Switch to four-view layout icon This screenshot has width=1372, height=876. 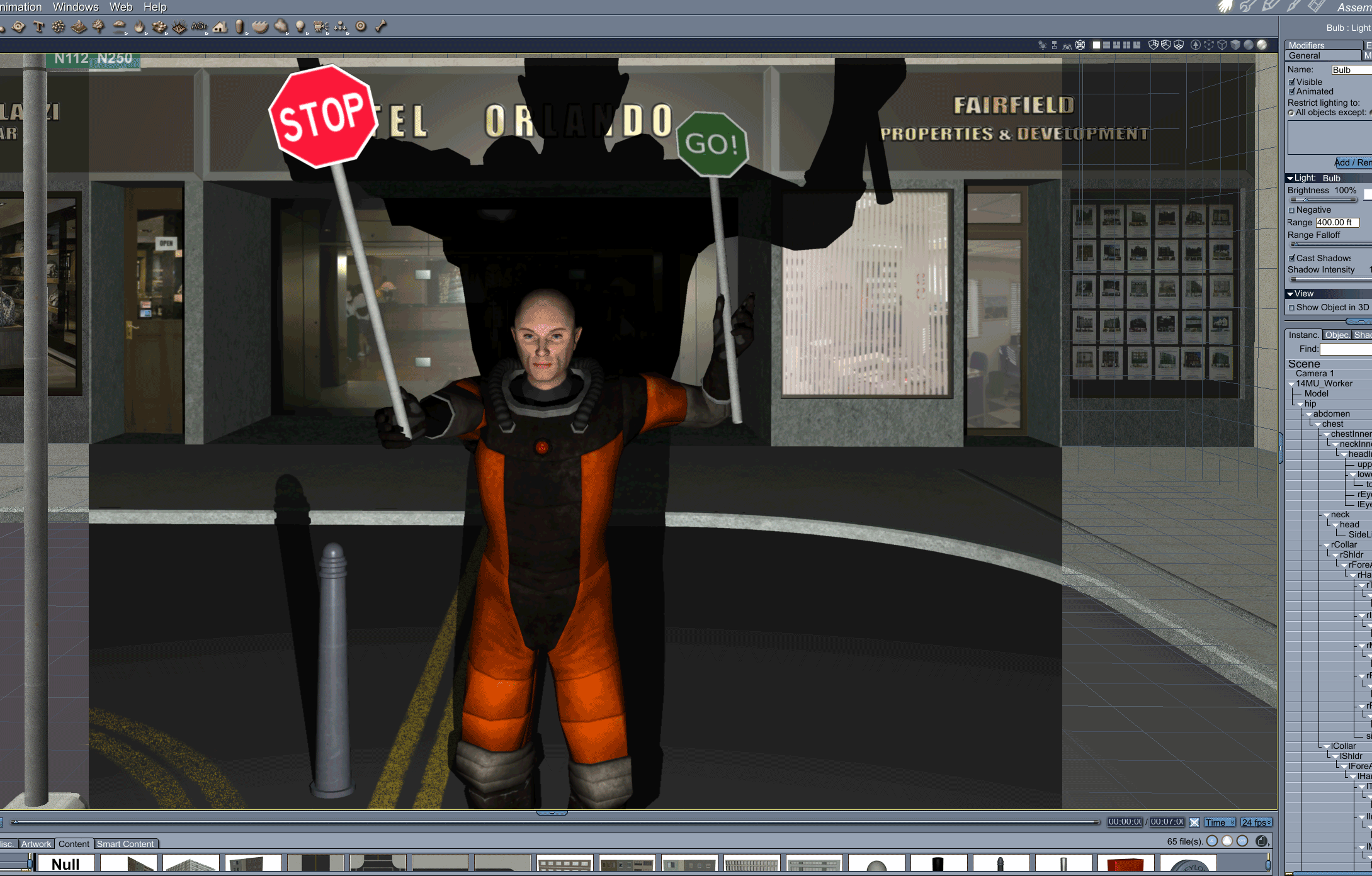(x=1126, y=45)
